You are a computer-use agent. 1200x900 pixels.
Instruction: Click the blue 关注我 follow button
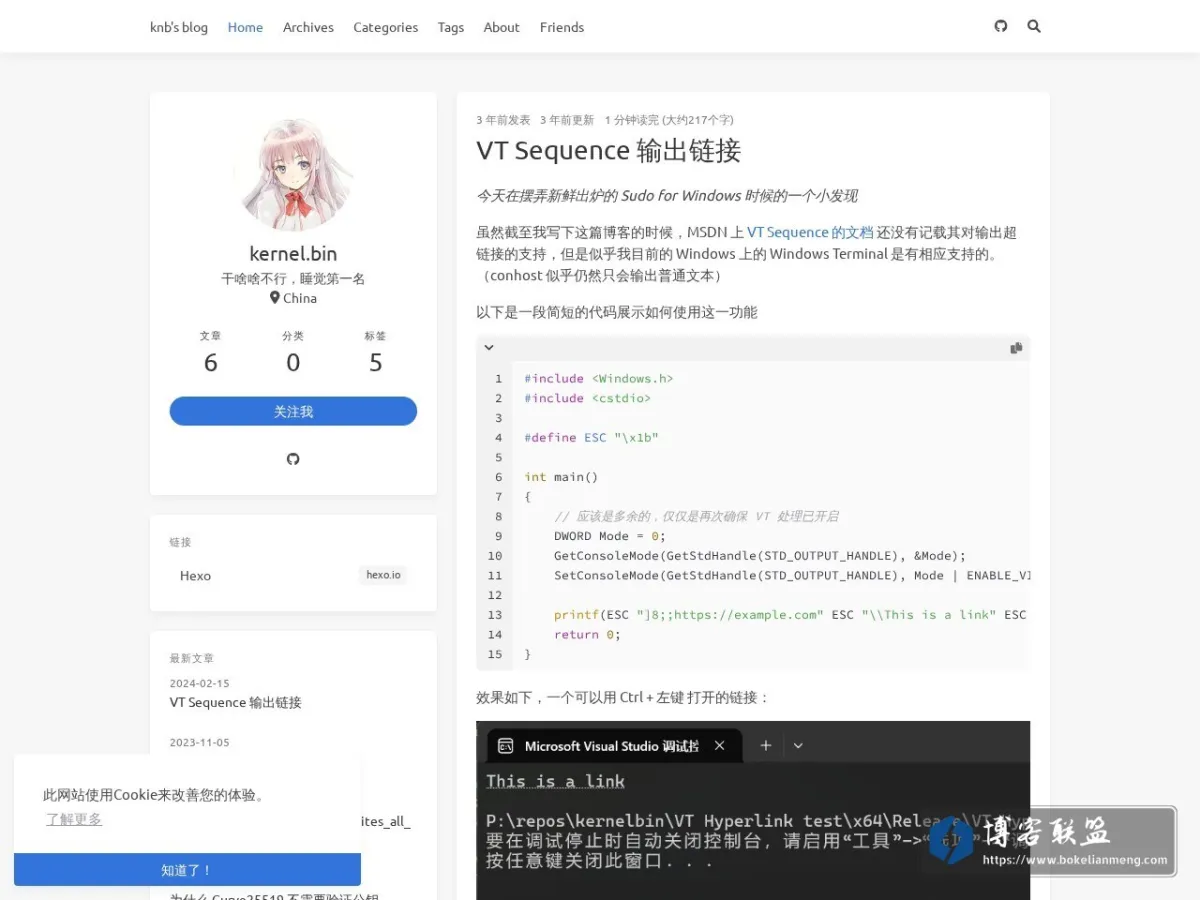coord(293,411)
